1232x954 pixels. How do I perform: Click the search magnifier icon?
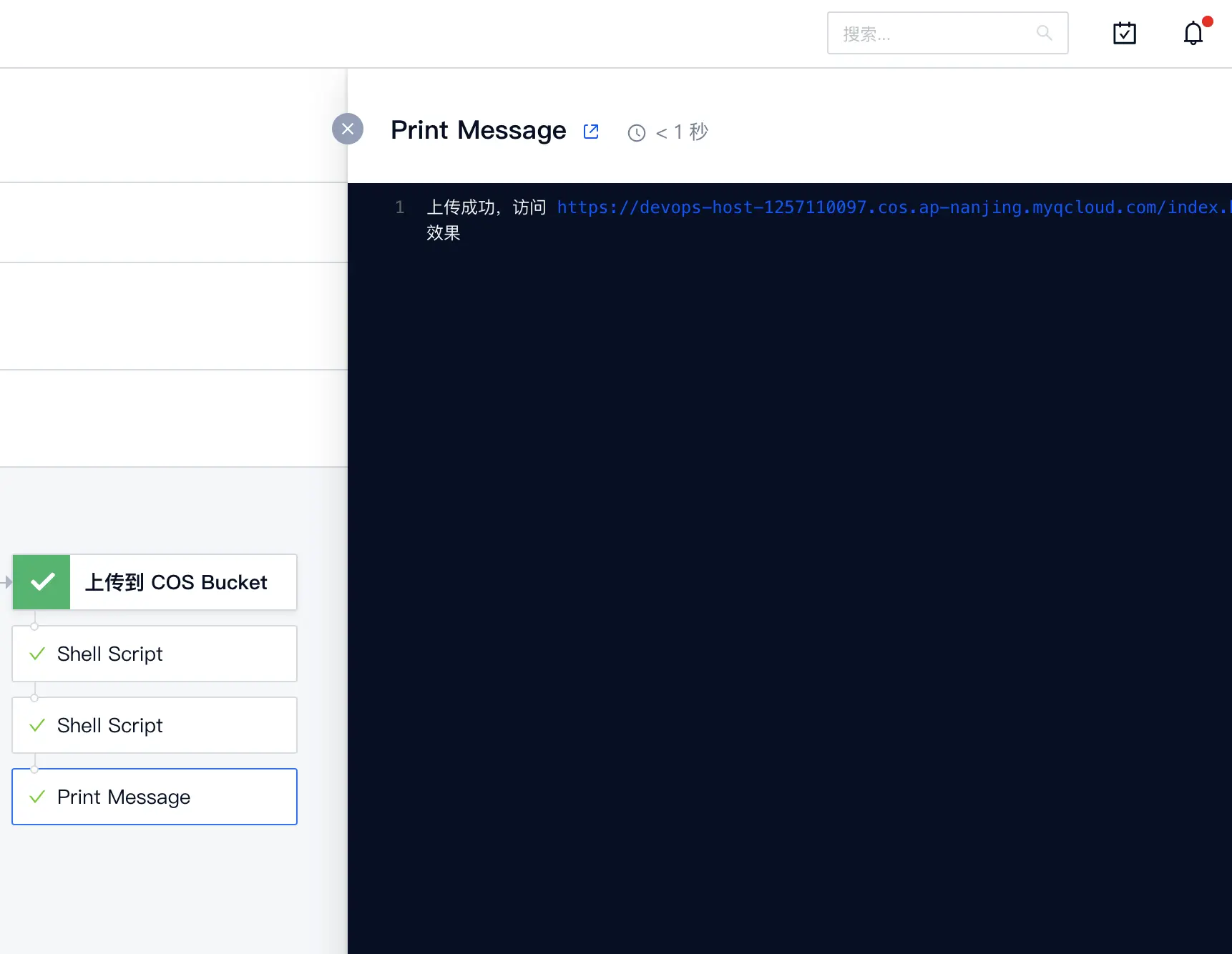(1044, 33)
